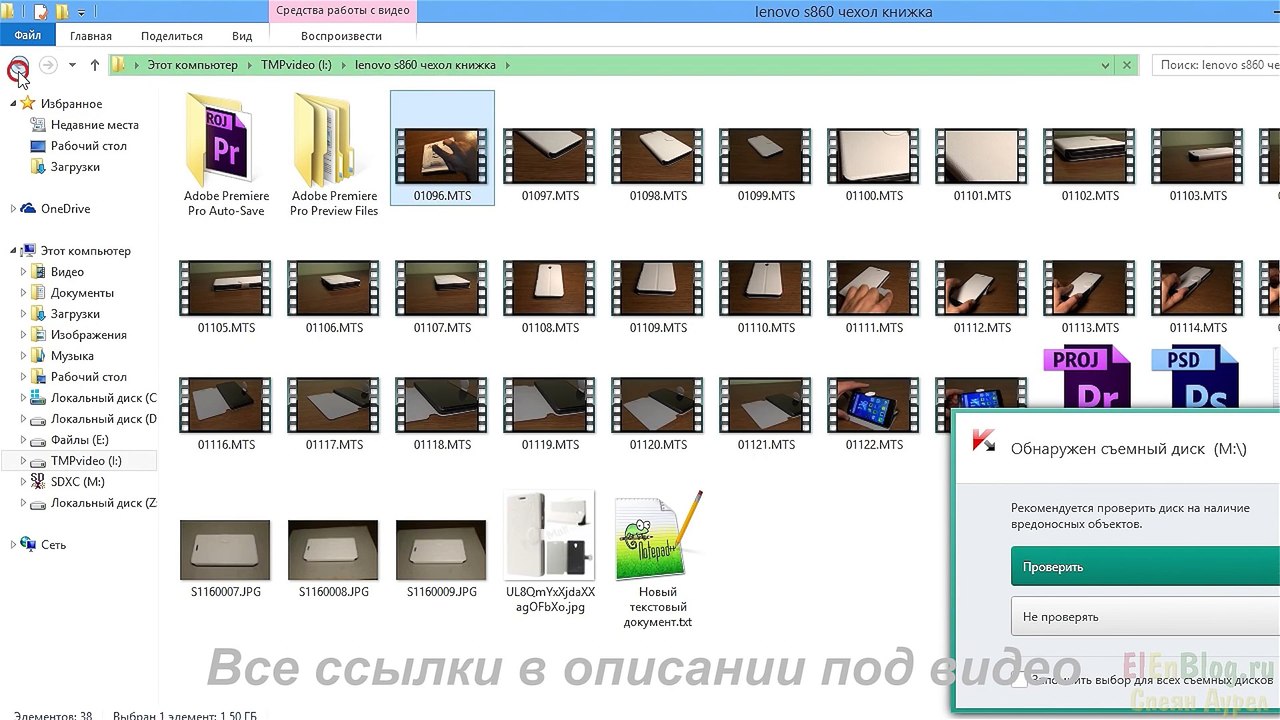The image size is (1280, 720).
Task: Open Недавние места via its sidebar icon
Action: pyautogui.click(x=38, y=125)
